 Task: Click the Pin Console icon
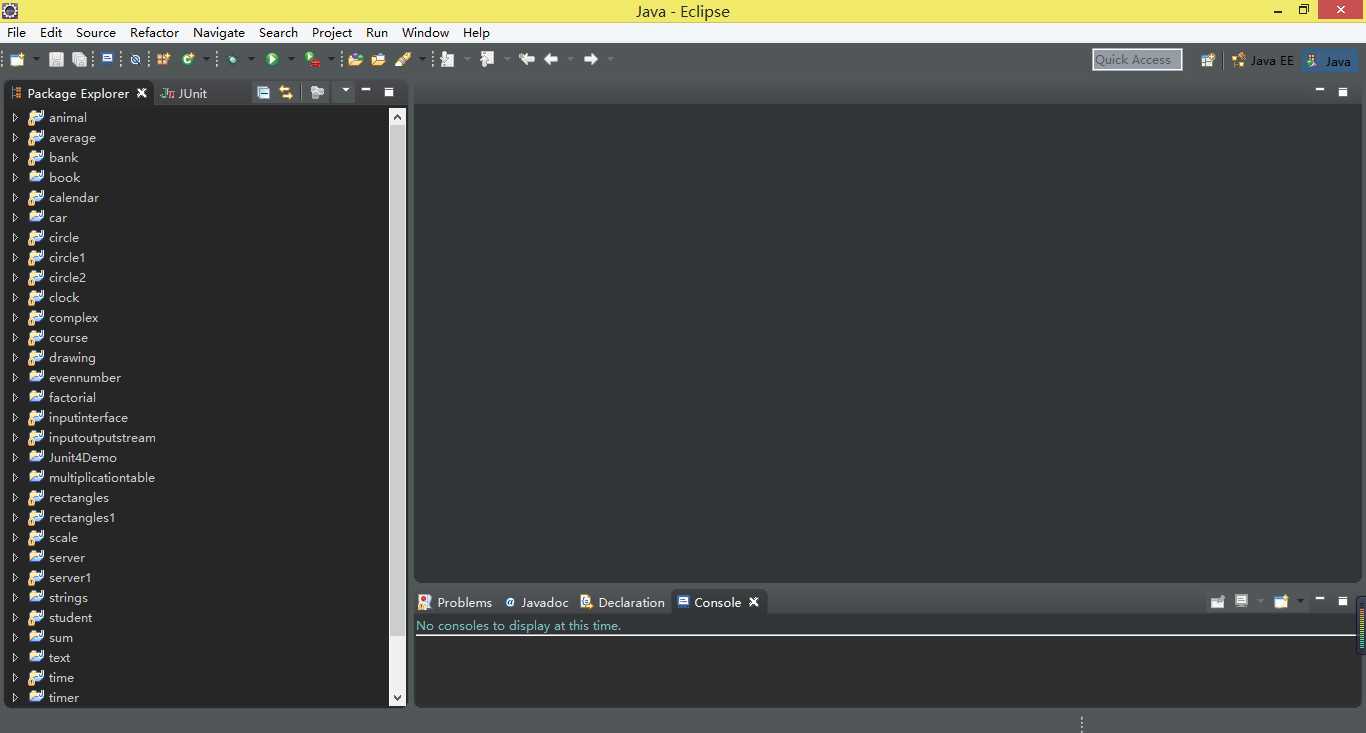[x=1217, y=601]
